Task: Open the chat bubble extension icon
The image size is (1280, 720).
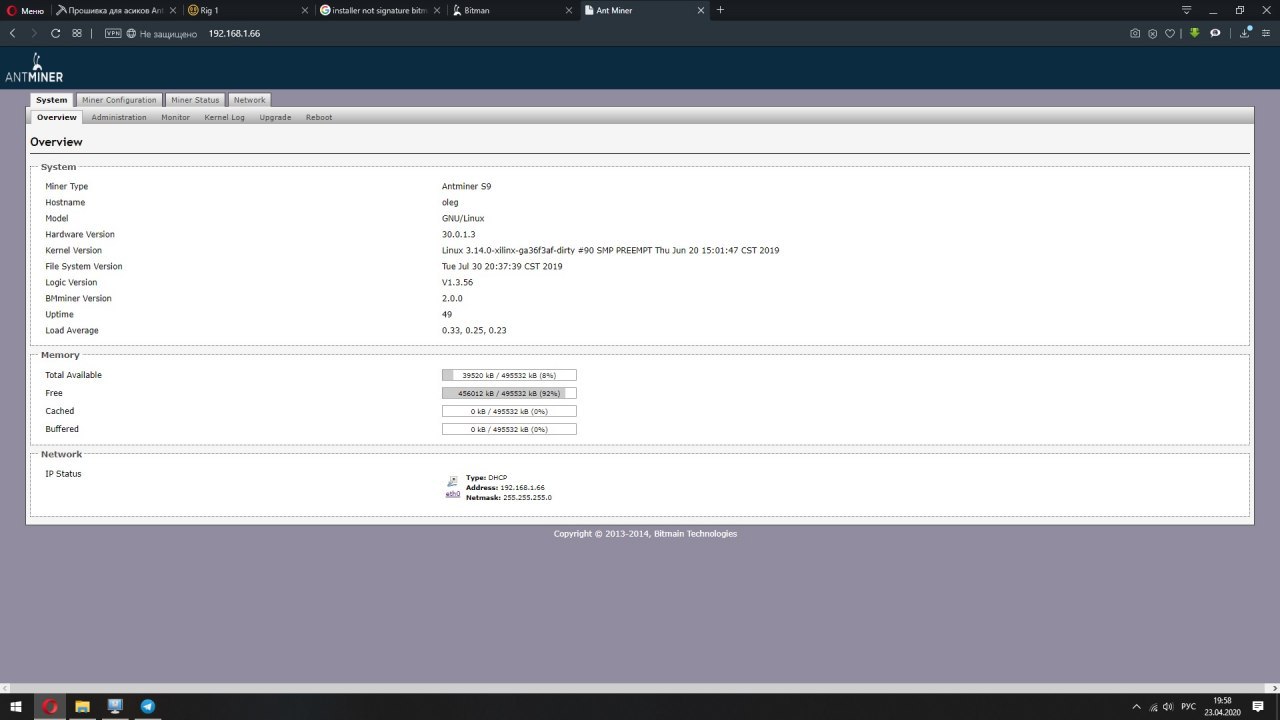Action: (1215, 33)
